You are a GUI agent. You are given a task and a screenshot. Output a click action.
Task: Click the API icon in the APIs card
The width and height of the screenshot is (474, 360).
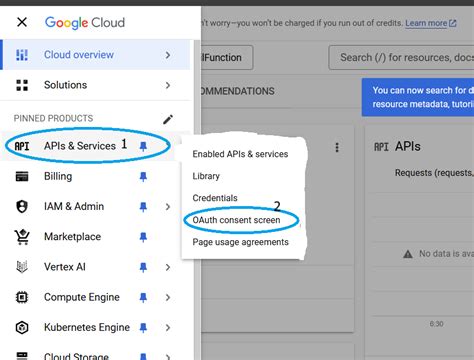[381, 147]
